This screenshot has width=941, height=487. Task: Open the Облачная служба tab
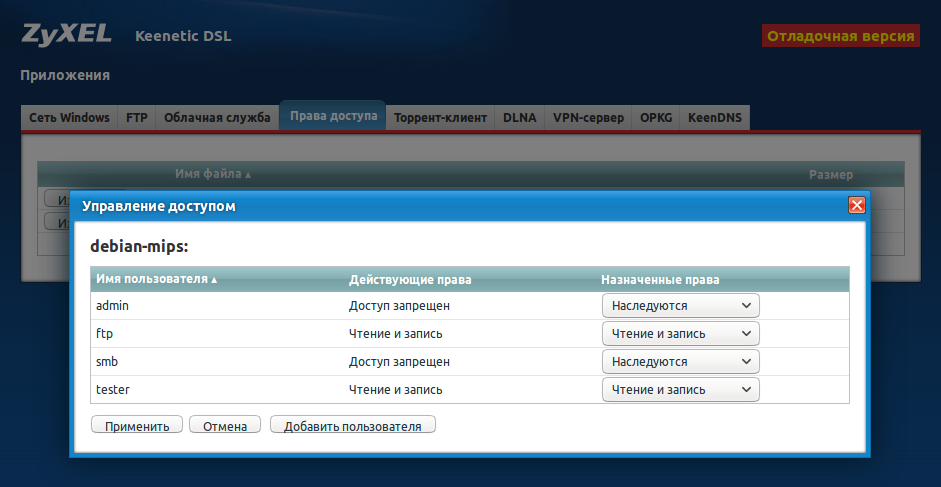(x=217, y=118)
